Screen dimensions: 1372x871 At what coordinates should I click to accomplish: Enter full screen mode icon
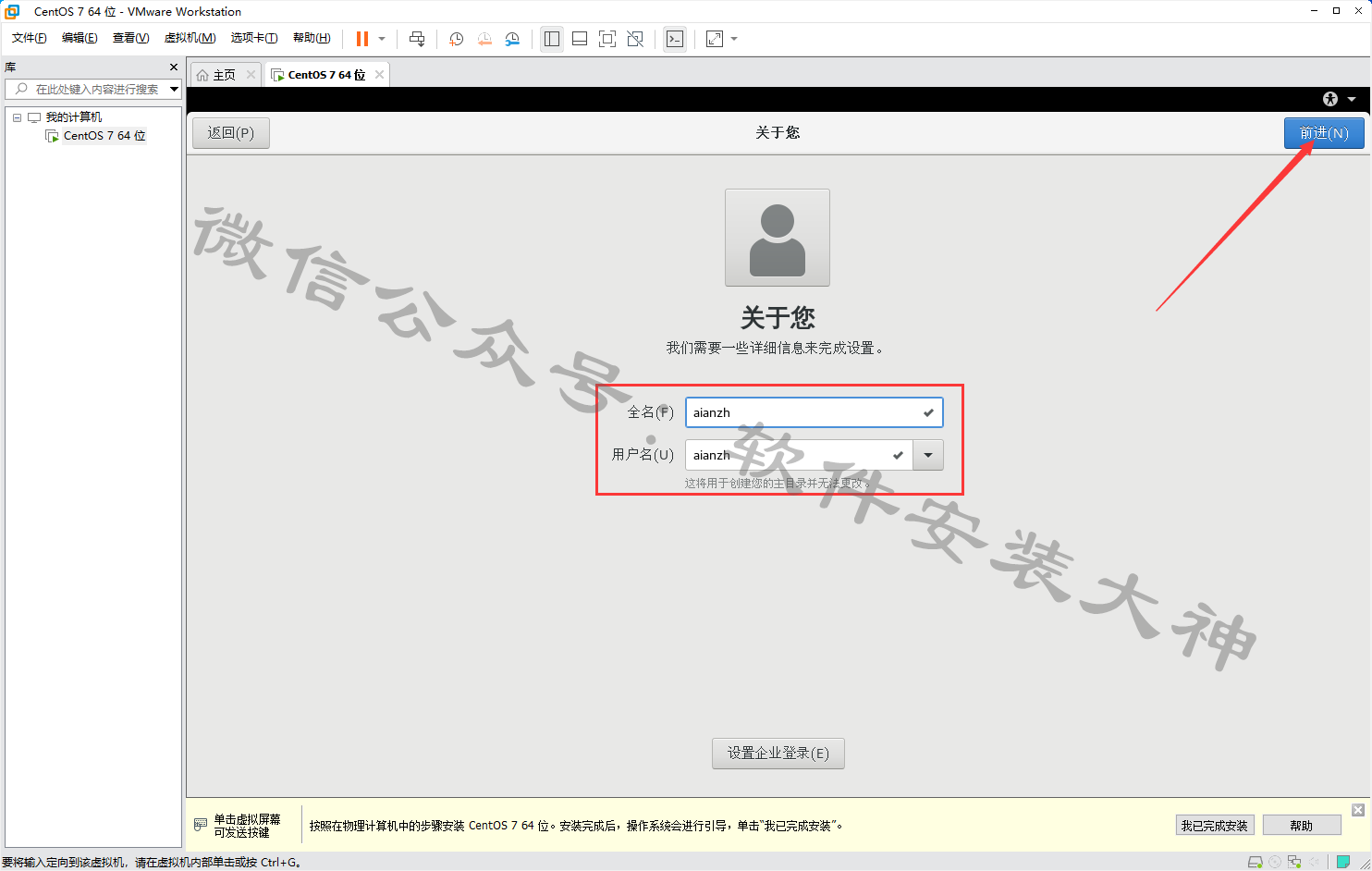tap(607, 39)
